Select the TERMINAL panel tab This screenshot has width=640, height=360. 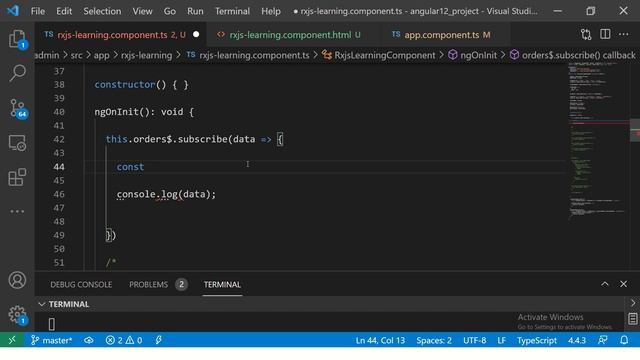(222, 284)
